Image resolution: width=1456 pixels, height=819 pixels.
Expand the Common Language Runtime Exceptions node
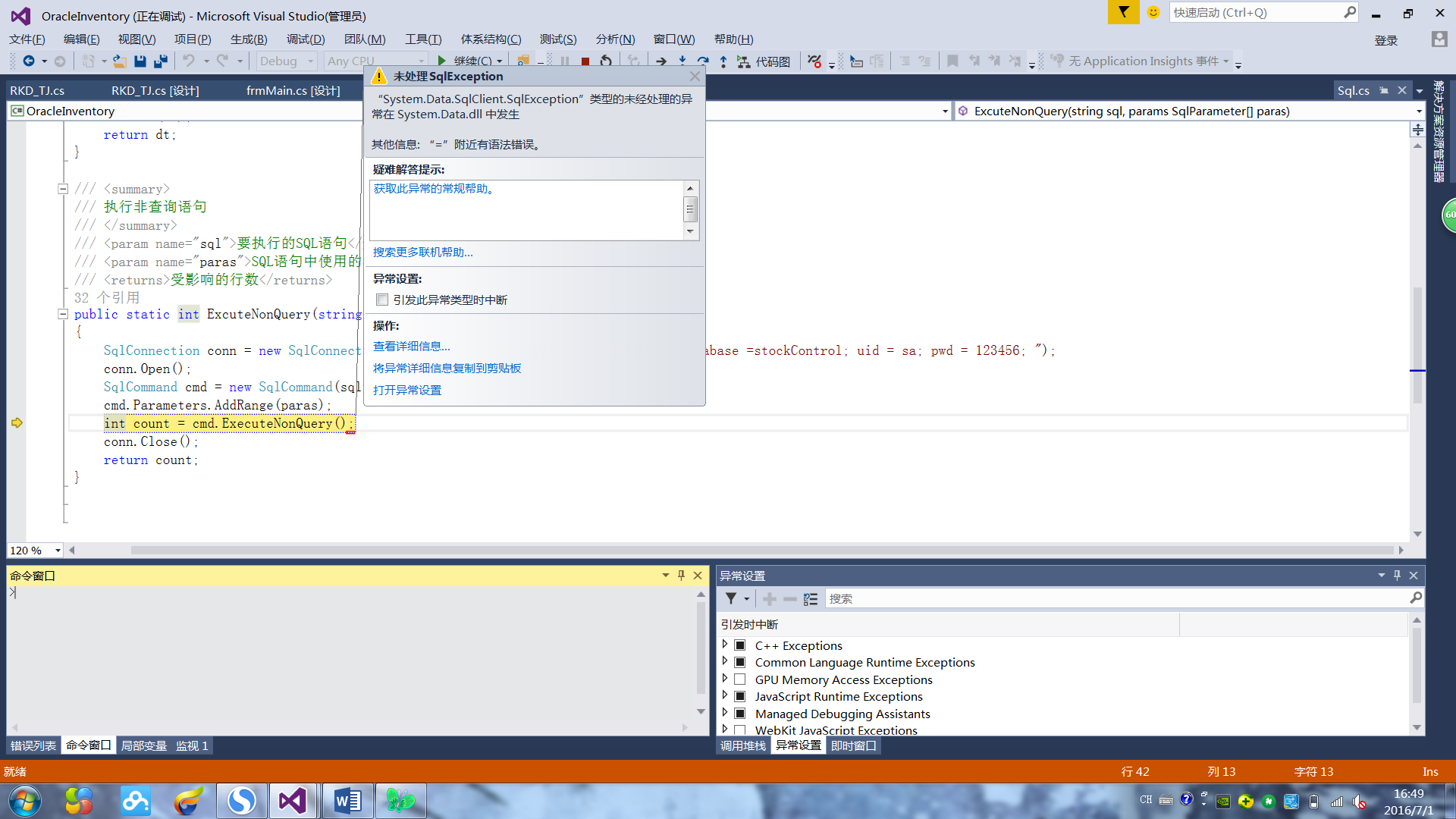(x=725, y=661)
